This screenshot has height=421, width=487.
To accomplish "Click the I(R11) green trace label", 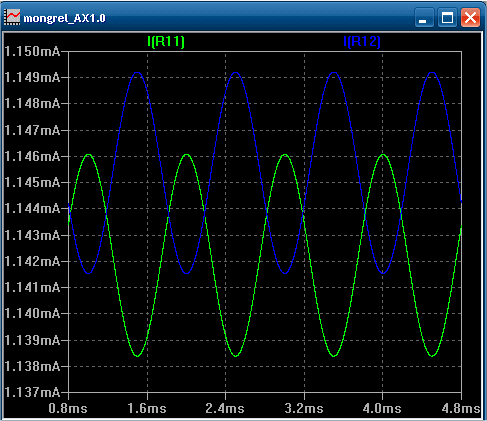I will point(166,42).
